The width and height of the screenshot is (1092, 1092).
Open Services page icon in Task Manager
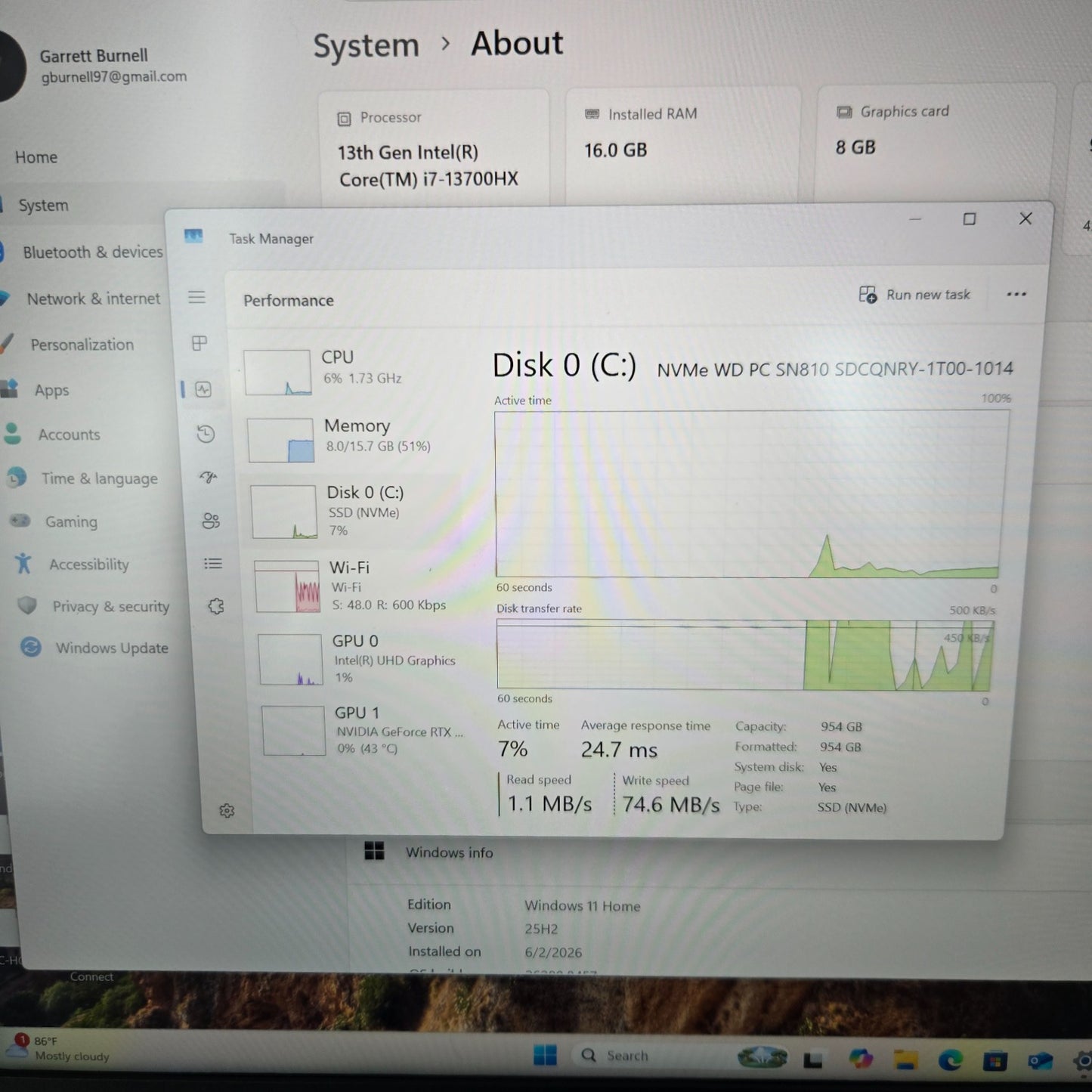(x=216, y=606)
